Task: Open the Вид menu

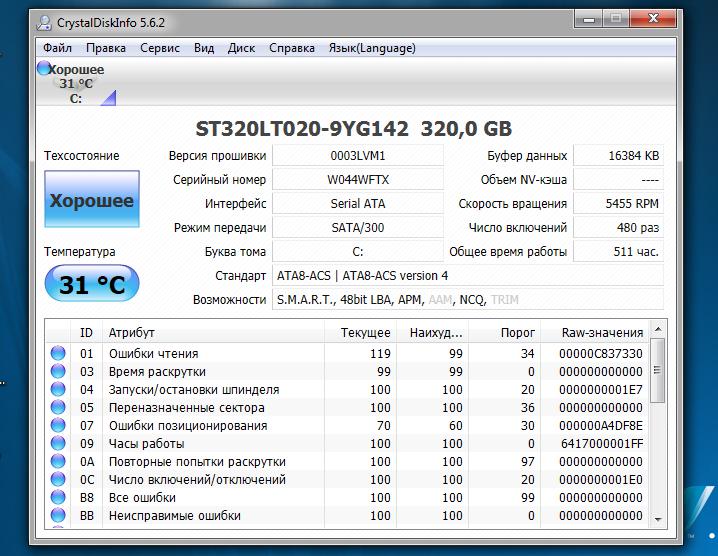Action: pyautogui.click(x=204, y=48)
